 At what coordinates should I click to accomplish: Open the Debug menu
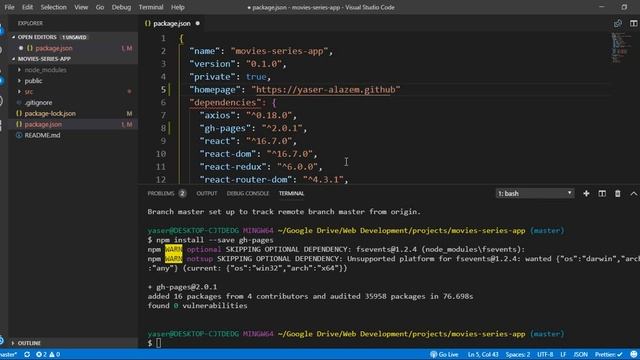click(121, 7)
